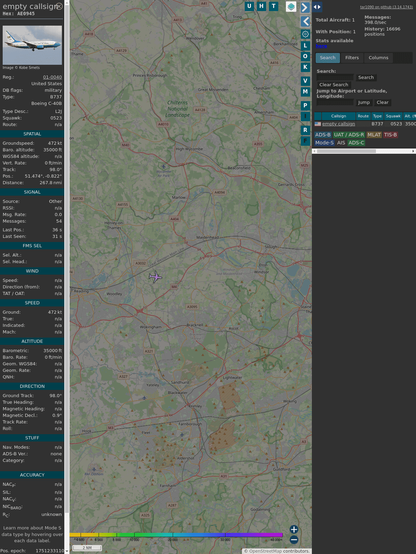The width and height of the screenshot is (416, 554).
Task: Toggle the L map button
Action: point(305,46)
